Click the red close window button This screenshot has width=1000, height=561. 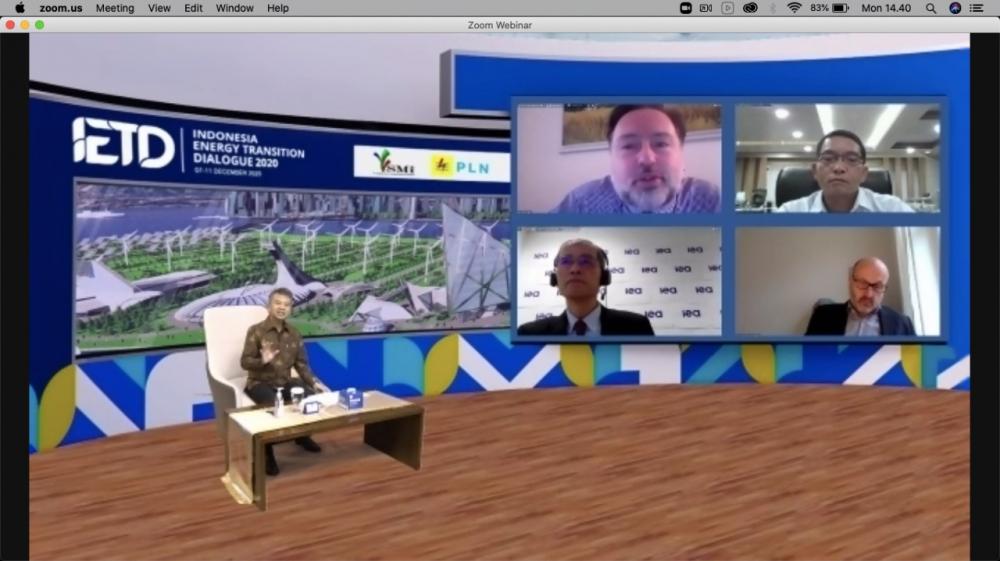10,25
